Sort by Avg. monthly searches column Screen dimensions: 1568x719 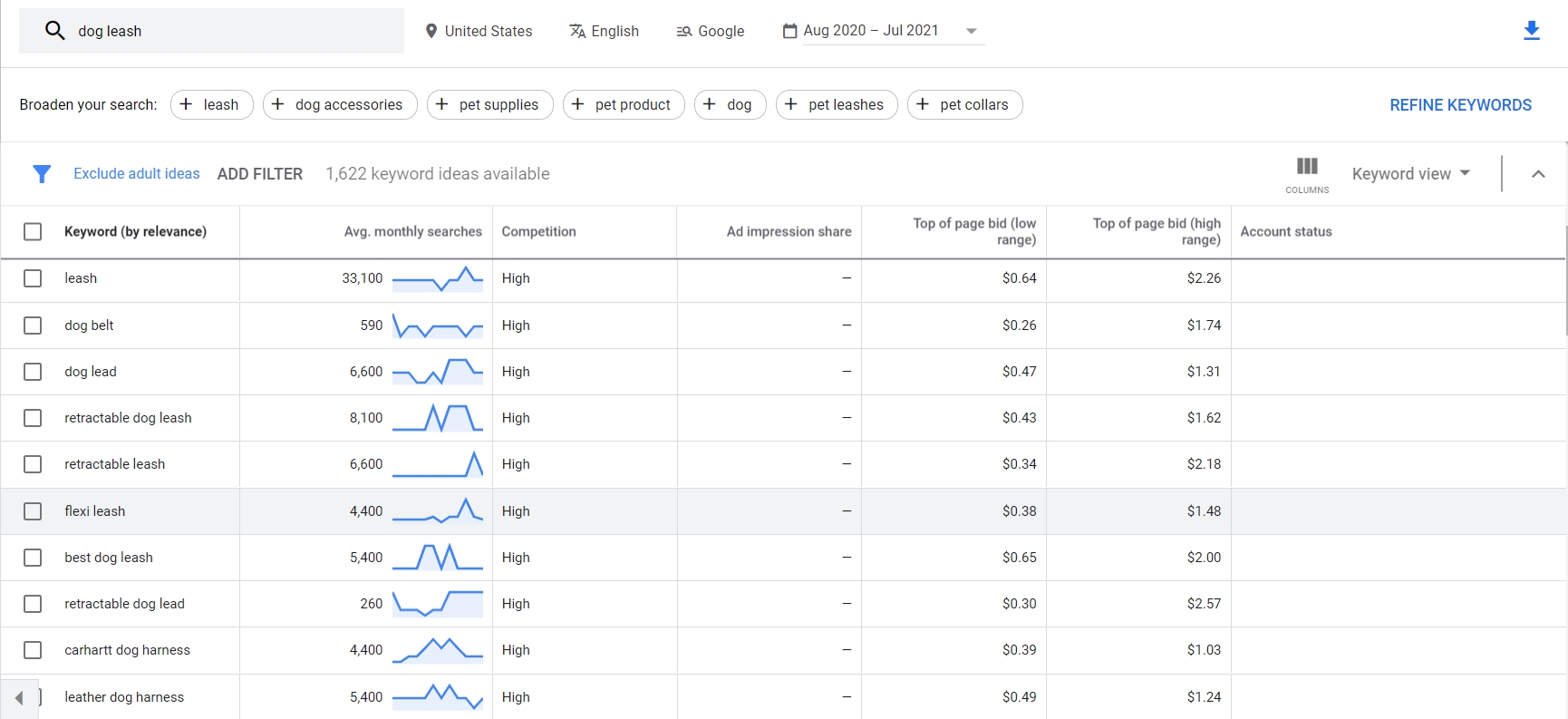pyautogui.click(x=412, y=232)
